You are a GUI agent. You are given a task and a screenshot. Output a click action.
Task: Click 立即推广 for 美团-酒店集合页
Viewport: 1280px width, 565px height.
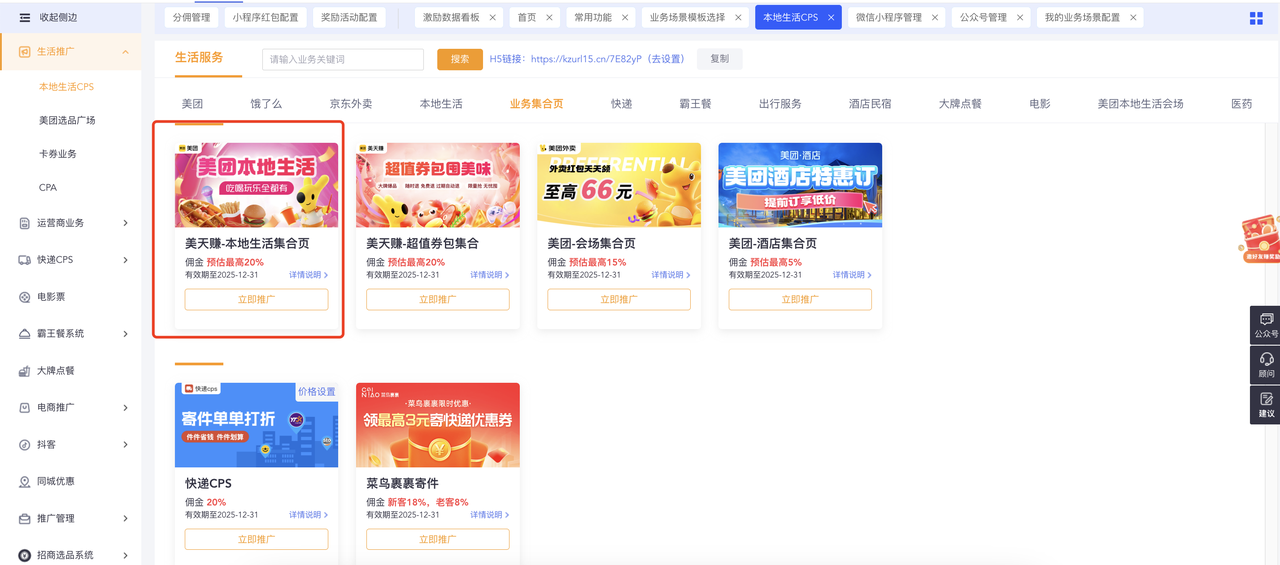(800, 299)
